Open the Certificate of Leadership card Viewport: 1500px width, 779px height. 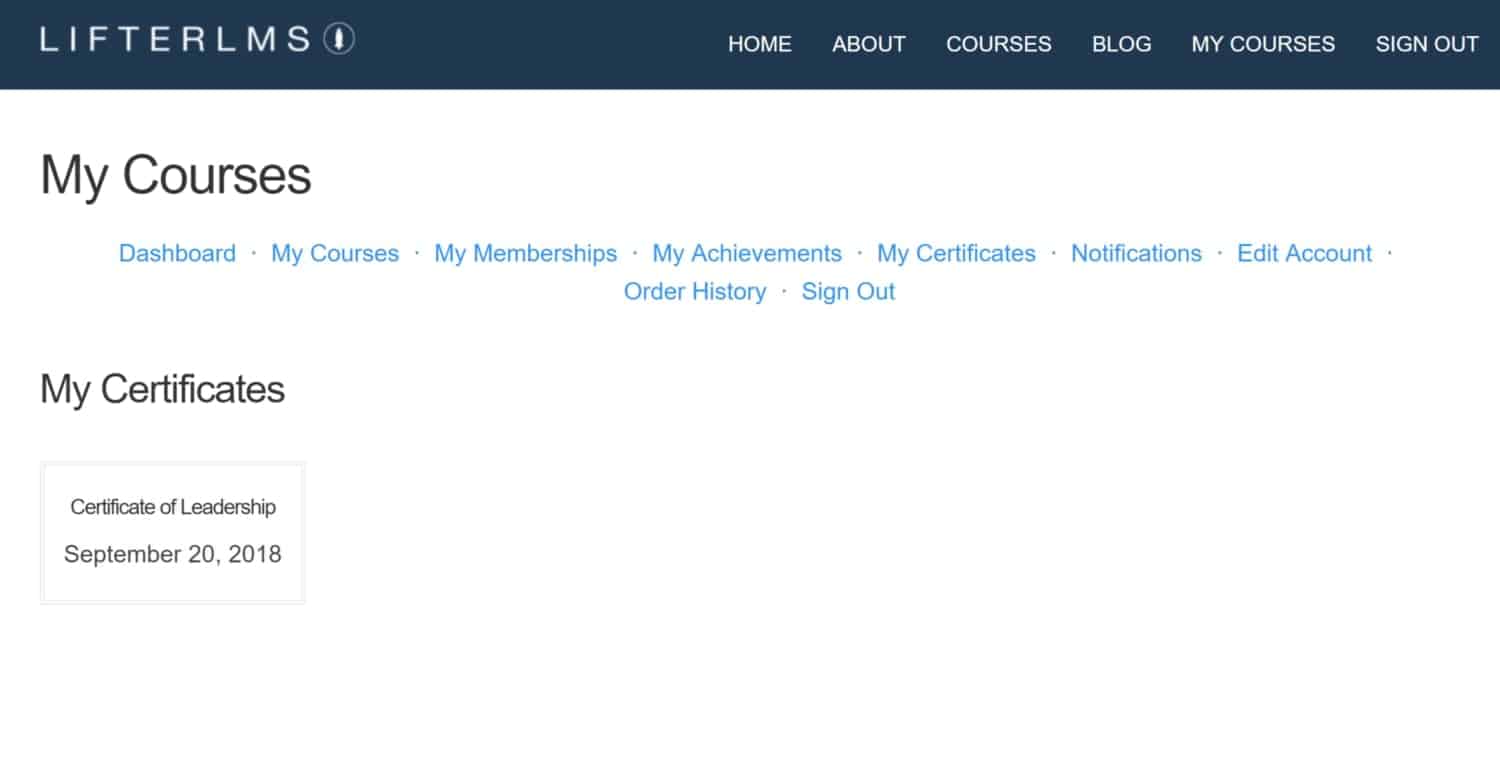click(x=173, y=533)
